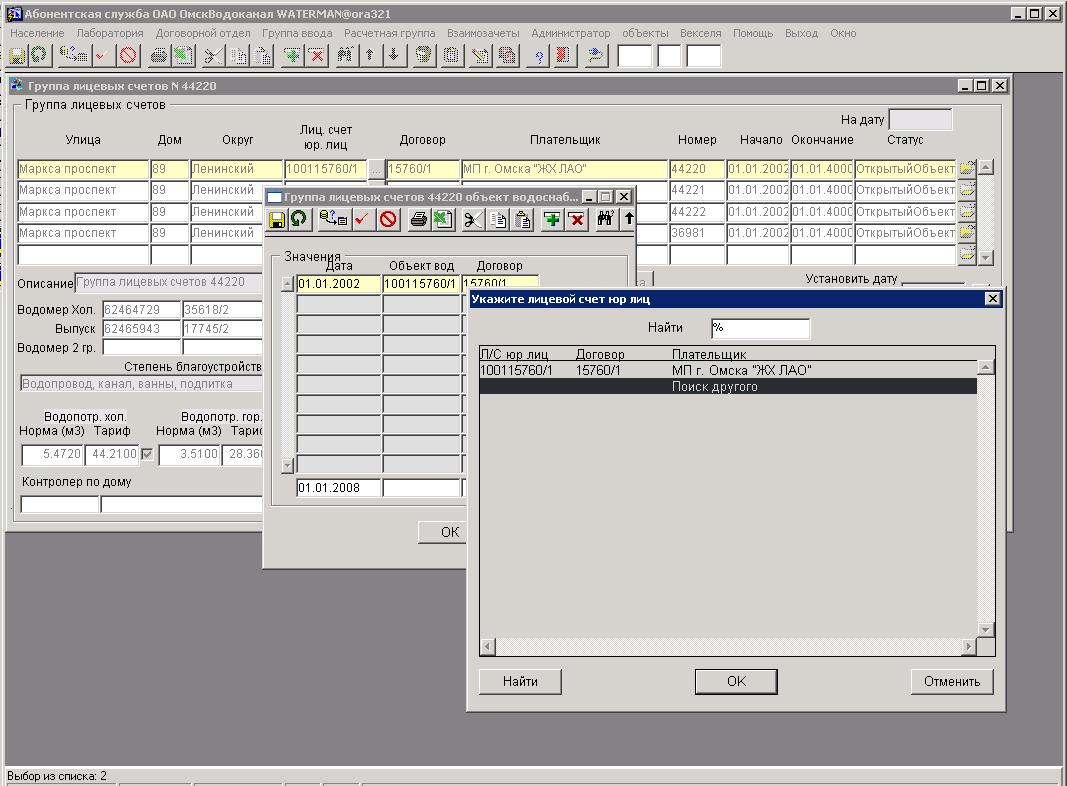The height and width of the screenshot is (786, 1067).
Task: Click the scissors cut icon in the inner window toolbar
Action: click(473, 219)
